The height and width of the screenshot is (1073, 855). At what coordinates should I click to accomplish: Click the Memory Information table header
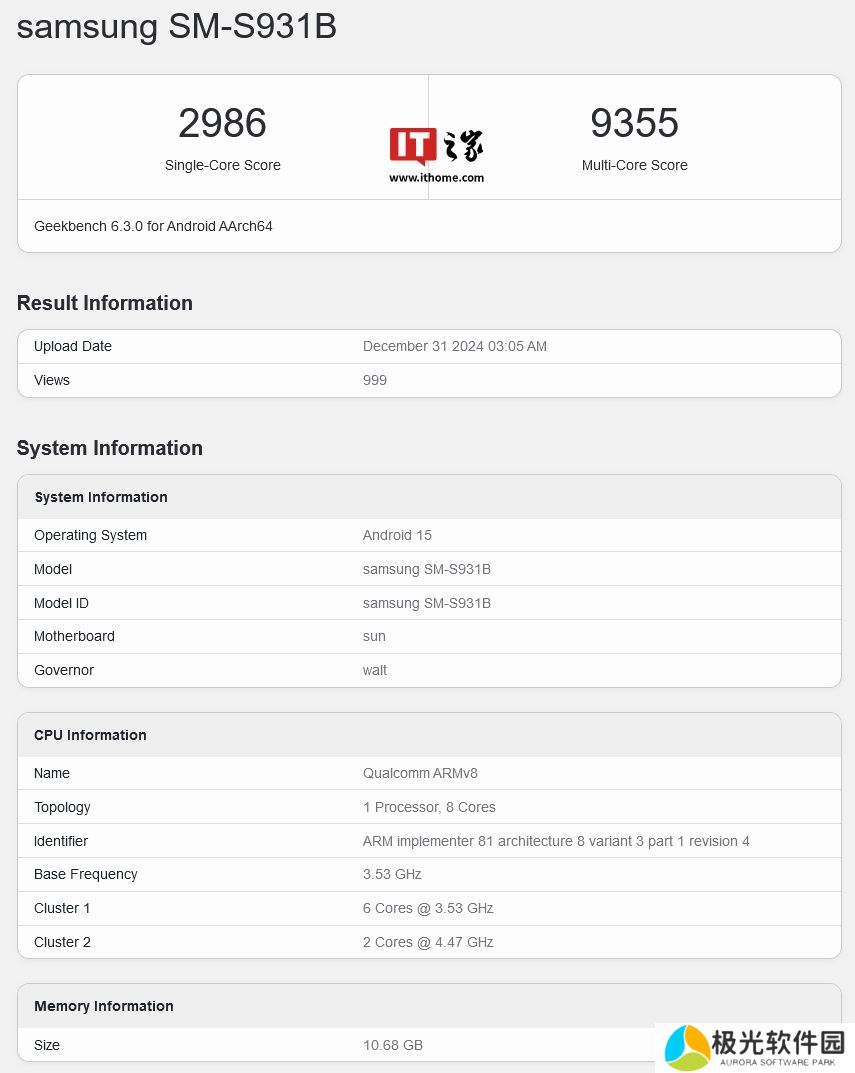(x=104, y=1006)
